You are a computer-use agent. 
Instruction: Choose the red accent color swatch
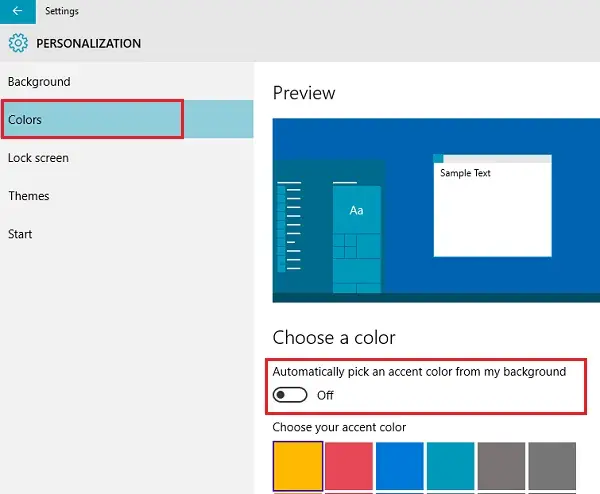coord(349,465)
